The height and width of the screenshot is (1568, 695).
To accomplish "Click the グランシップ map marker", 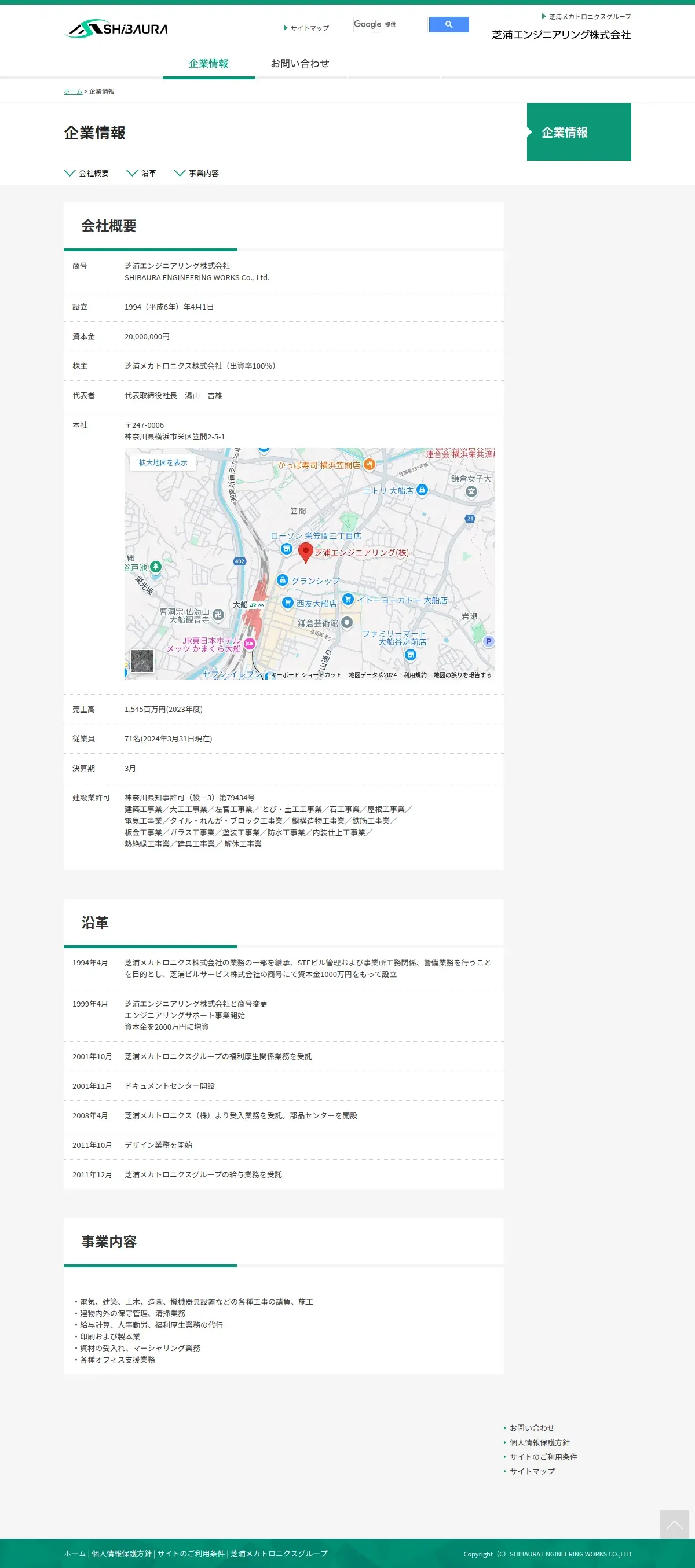I will pyautogui.click(x=282, y=580).
